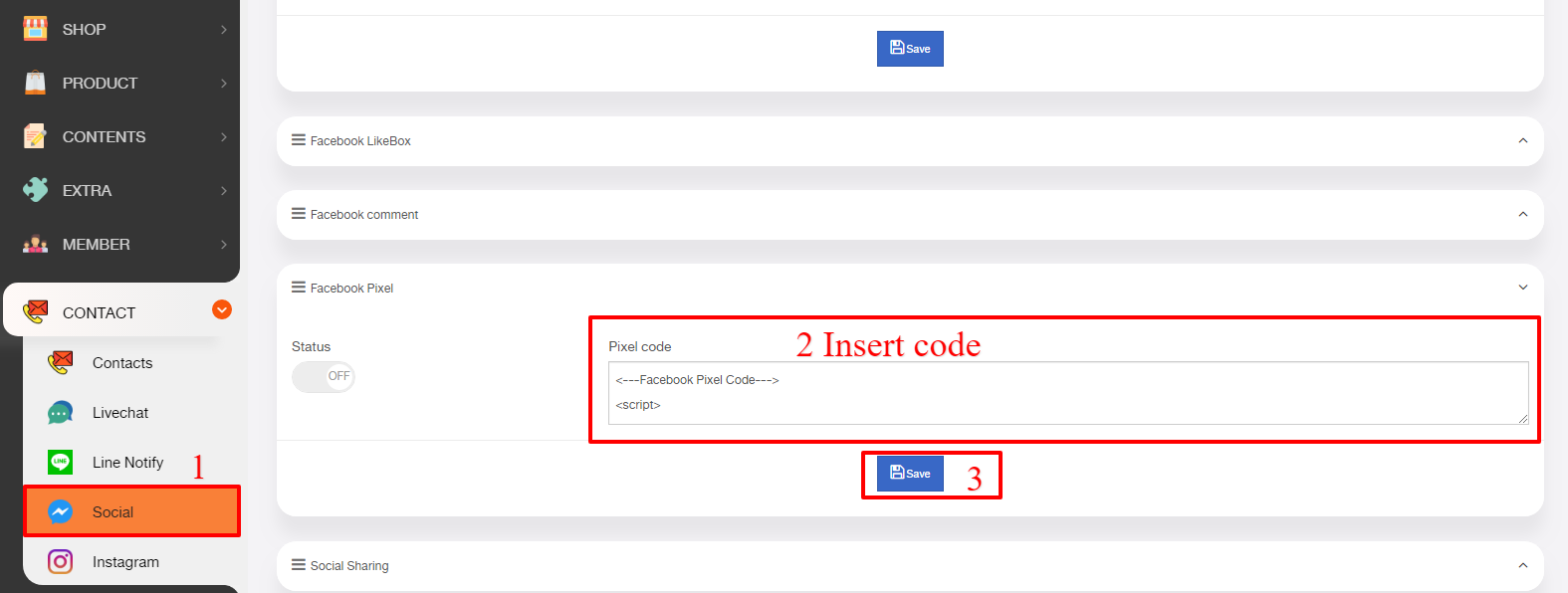Expand the Facebook comment section
The height and width of the screenshot is (593, 1568).
pos(1522,214)
